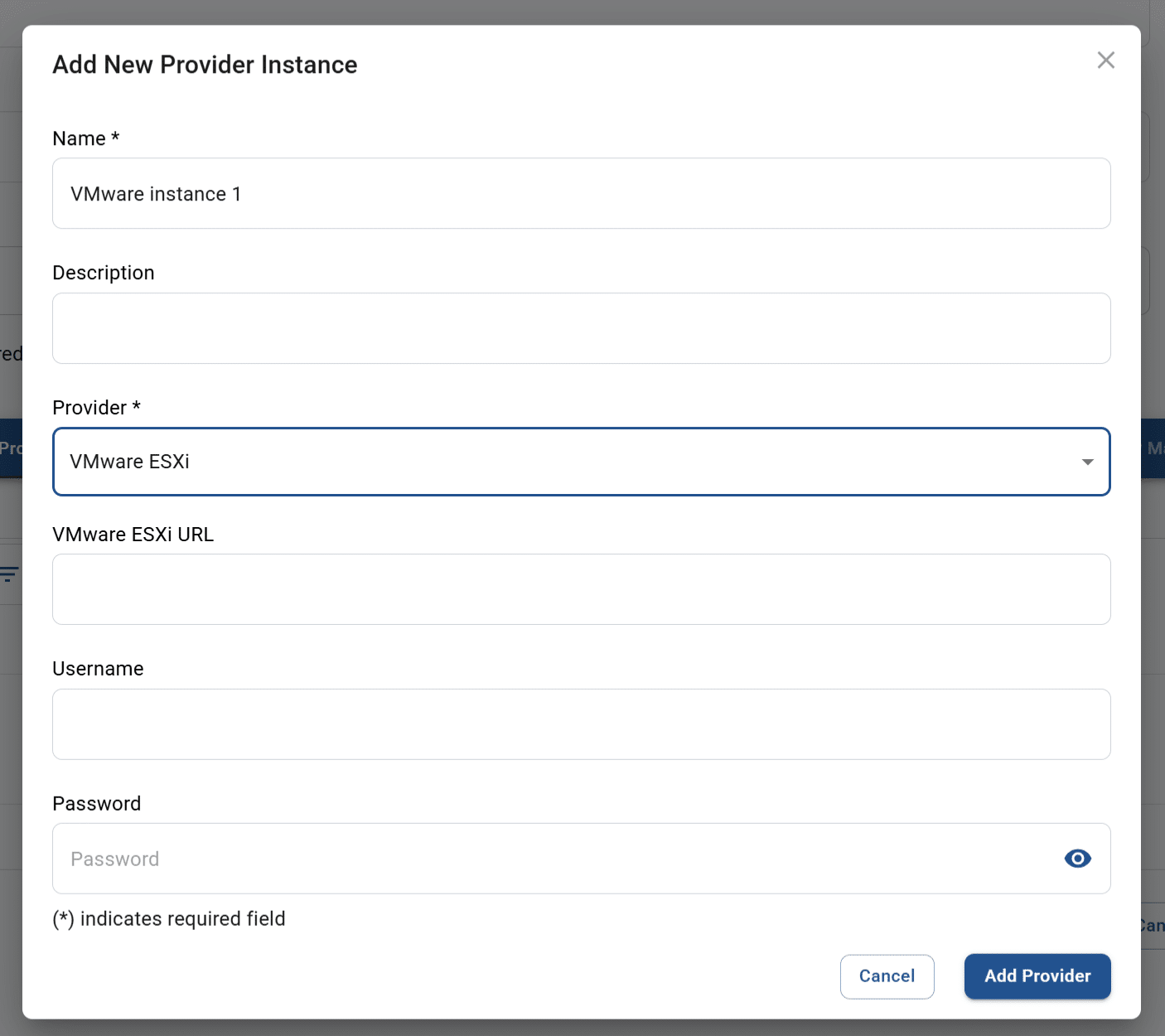Click the Add New Provider Instance title
Screen dimensions: 1165x1036
click(205, 64)
